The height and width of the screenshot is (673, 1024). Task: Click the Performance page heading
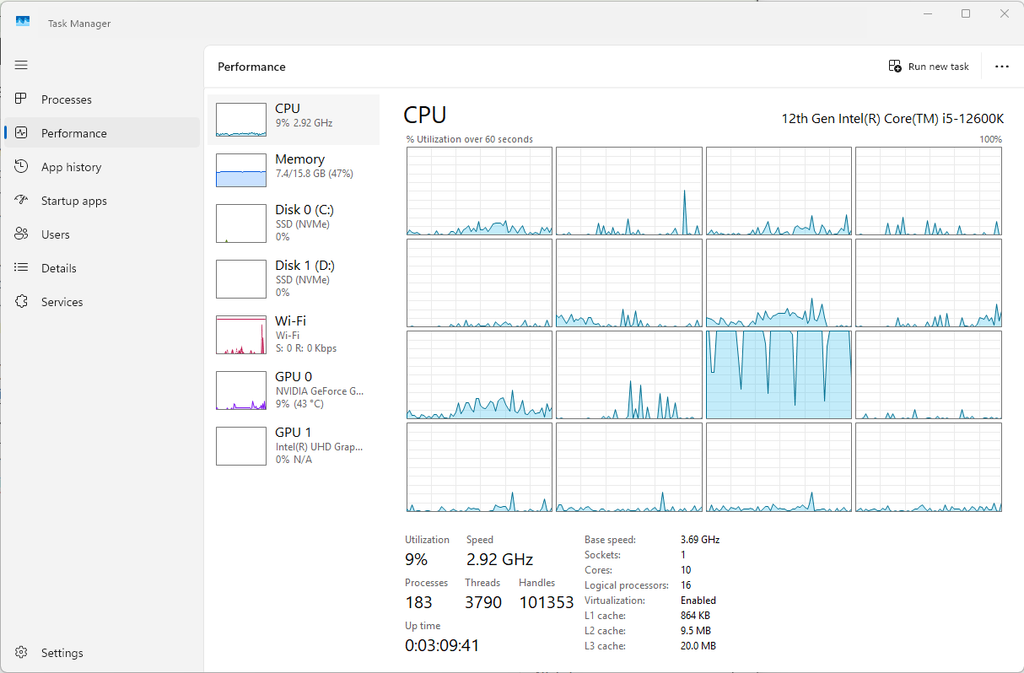coord(251,67)
